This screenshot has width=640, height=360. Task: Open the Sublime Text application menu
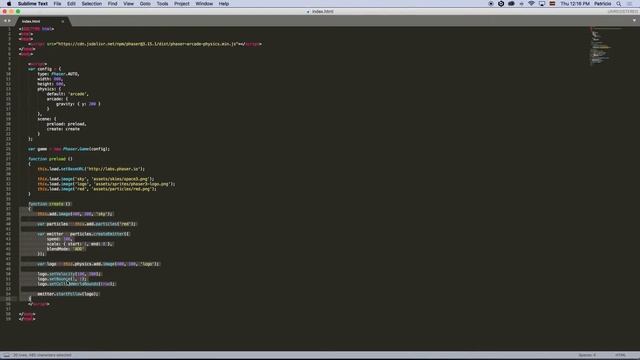click(33, 4)
